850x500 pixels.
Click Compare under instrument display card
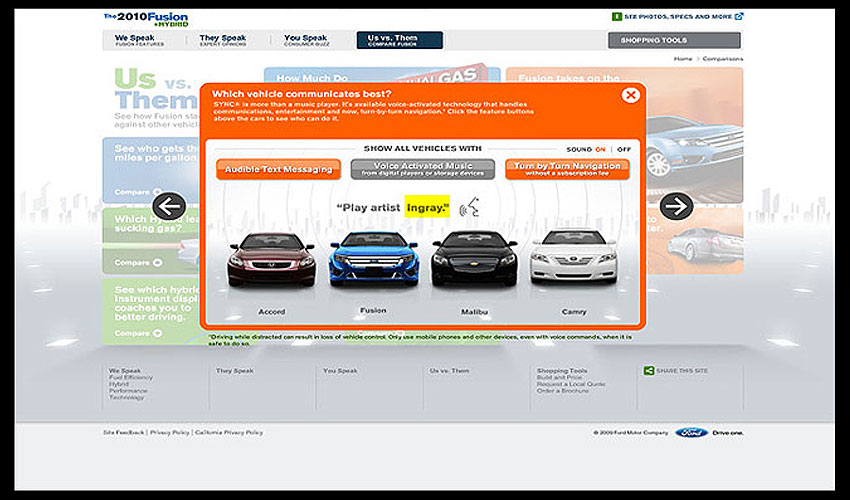coord(138,333)
